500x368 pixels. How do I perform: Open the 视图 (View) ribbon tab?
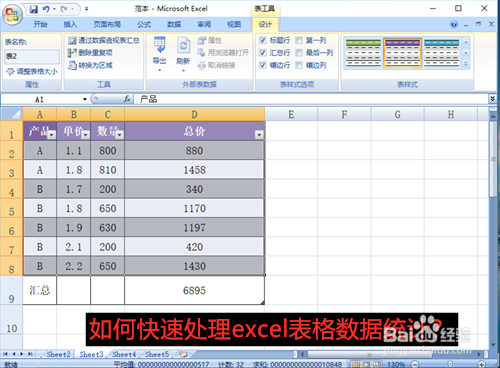point(234,24)
